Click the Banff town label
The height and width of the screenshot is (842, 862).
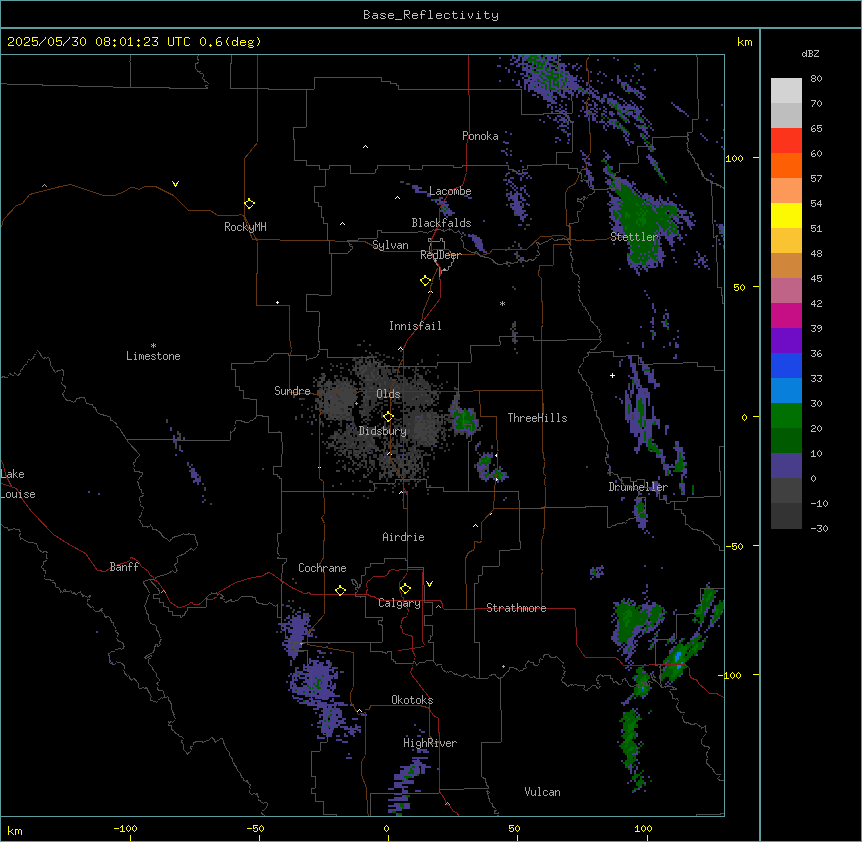124,567
